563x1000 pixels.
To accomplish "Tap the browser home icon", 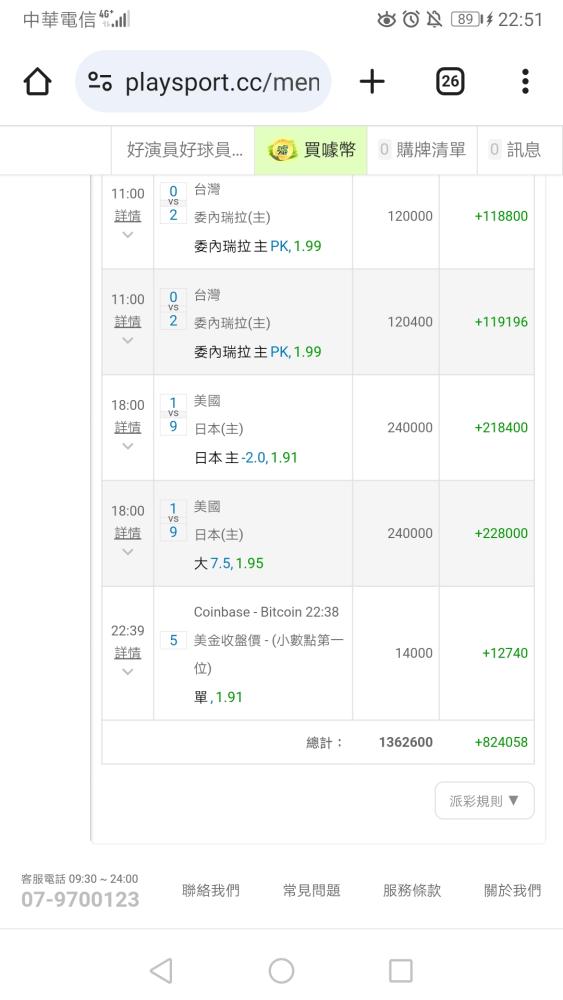I will [37, 82].
